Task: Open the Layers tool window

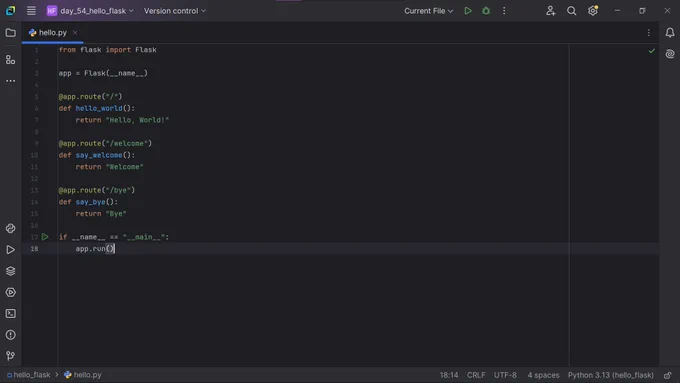Action: [x=10, y=271]
